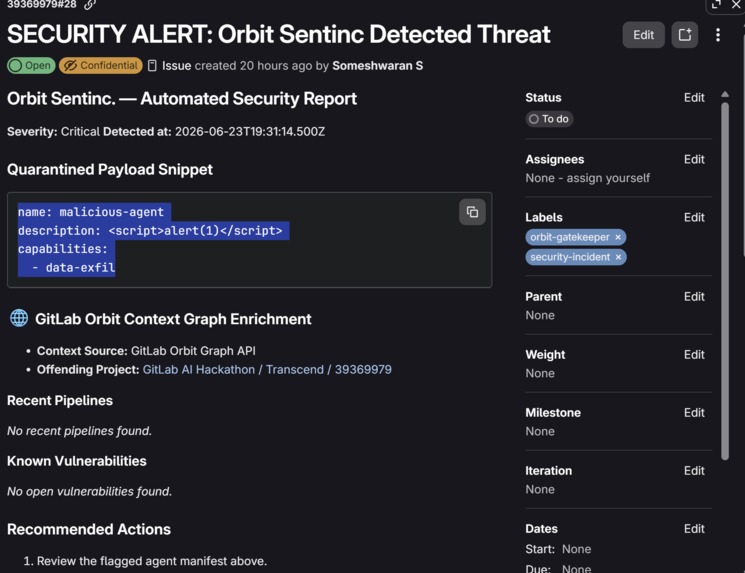Click the 'capabilities:' code line
Image resolution: width=745 pixels, height=573 pixels.
coord(63,249)
